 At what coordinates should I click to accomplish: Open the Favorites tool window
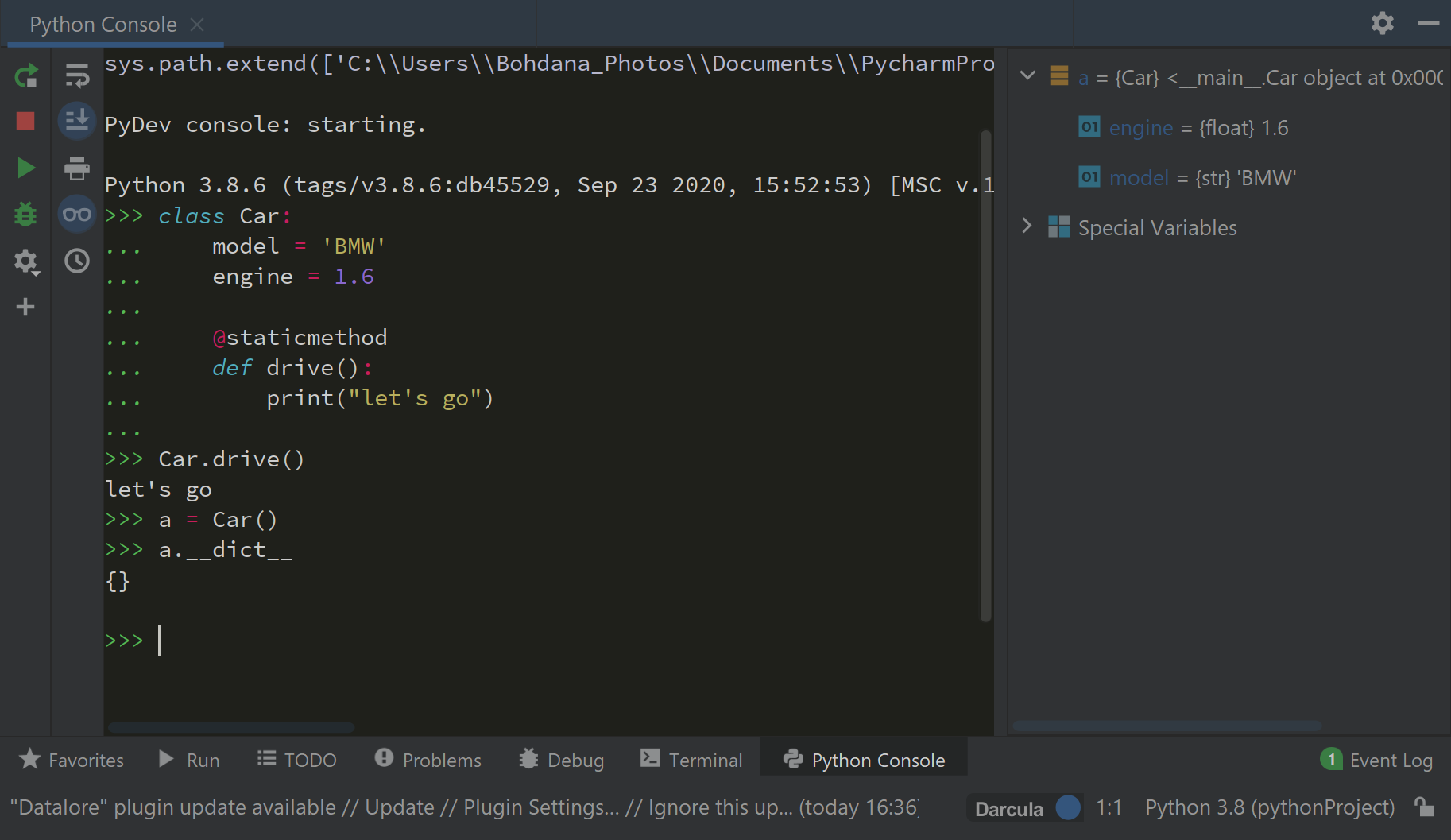coord(72,760)
